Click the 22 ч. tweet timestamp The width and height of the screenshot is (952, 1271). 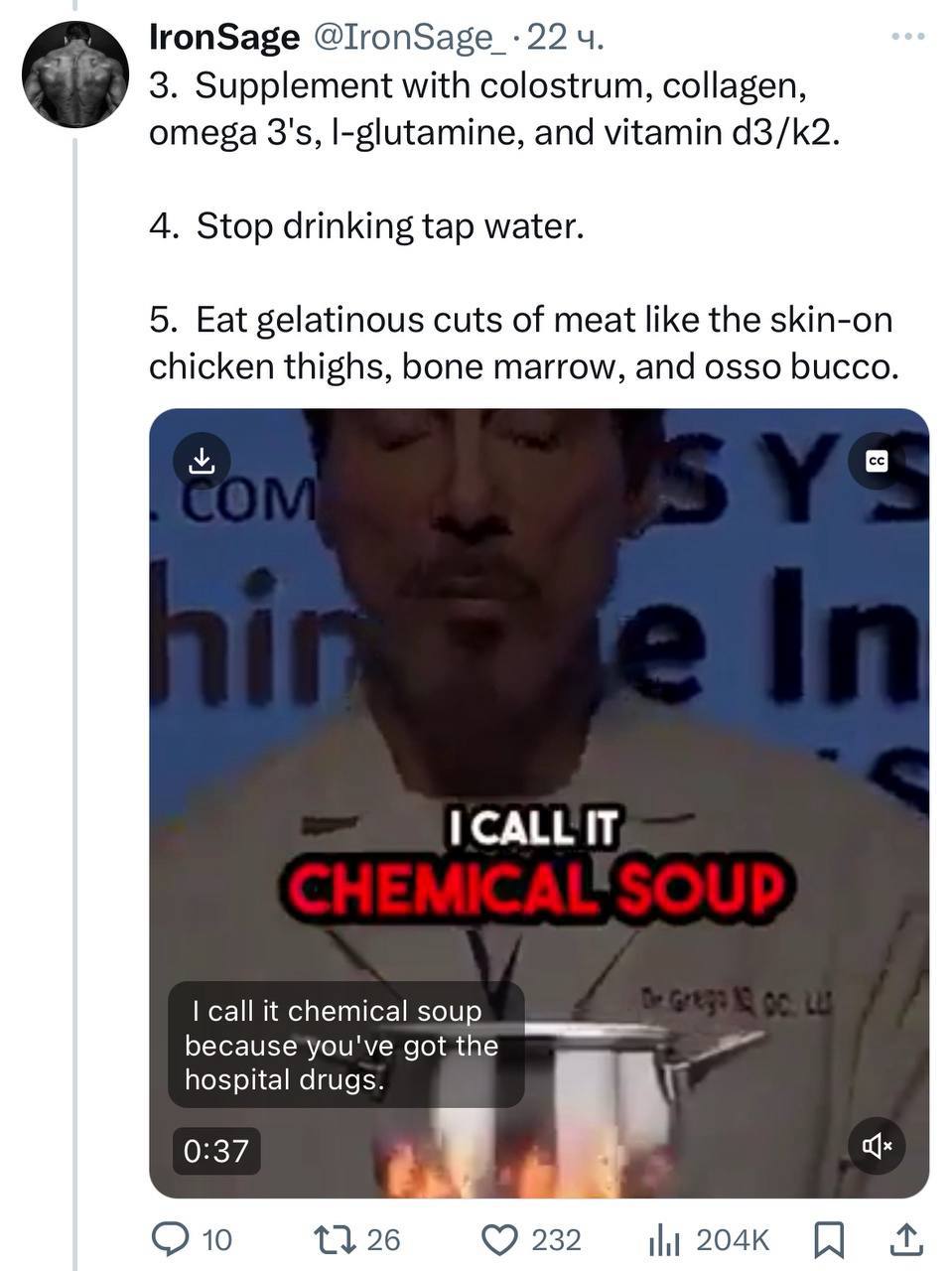pos(565,38)
